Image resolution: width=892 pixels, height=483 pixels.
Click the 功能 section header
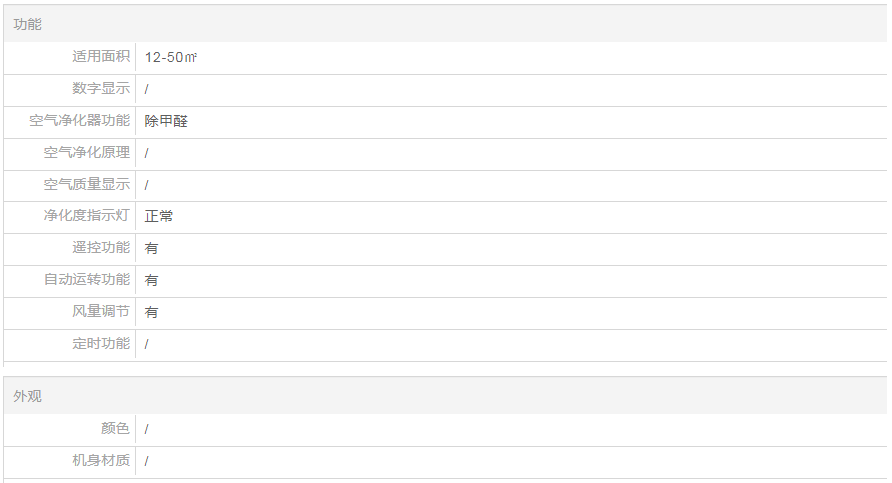28,24
